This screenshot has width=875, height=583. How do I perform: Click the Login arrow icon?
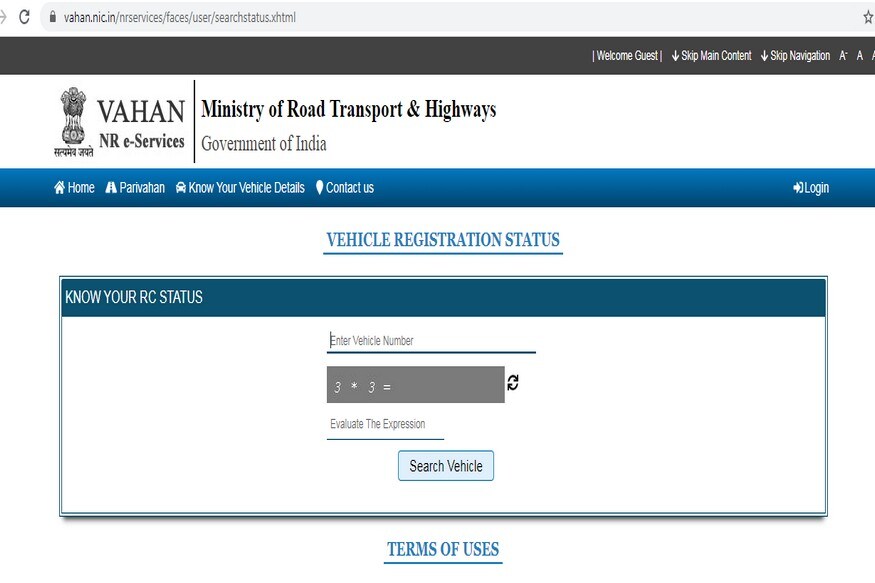pos(798,188)
